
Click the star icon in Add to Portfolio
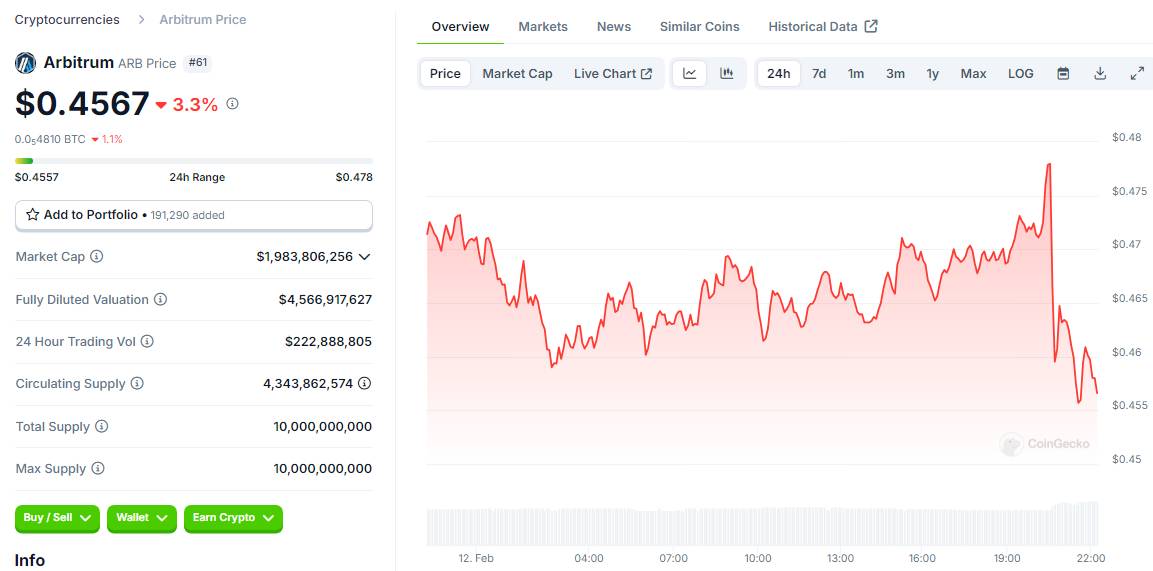[32, 215]
